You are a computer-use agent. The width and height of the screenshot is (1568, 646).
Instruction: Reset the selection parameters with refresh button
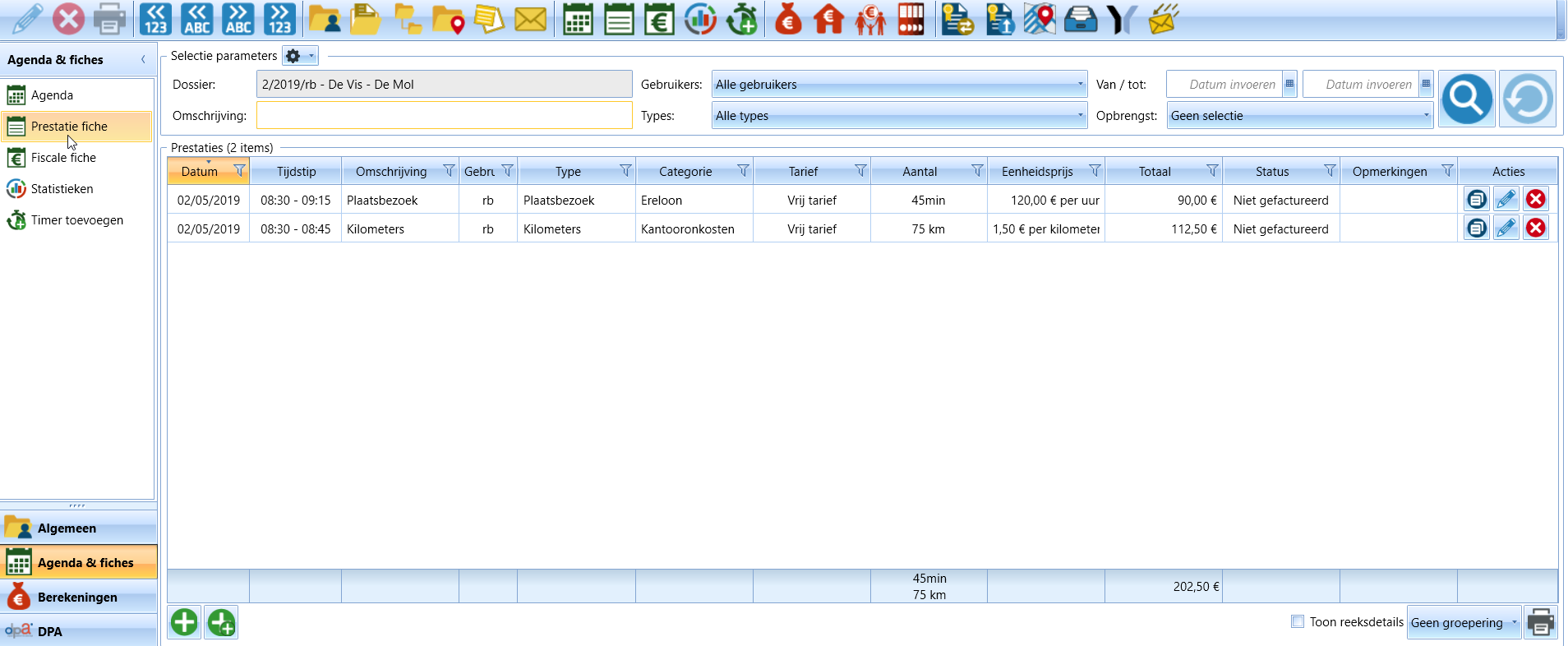1528,99
